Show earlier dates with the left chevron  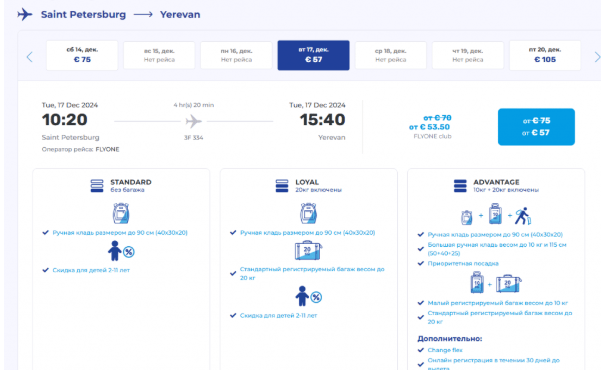[30, 57]
